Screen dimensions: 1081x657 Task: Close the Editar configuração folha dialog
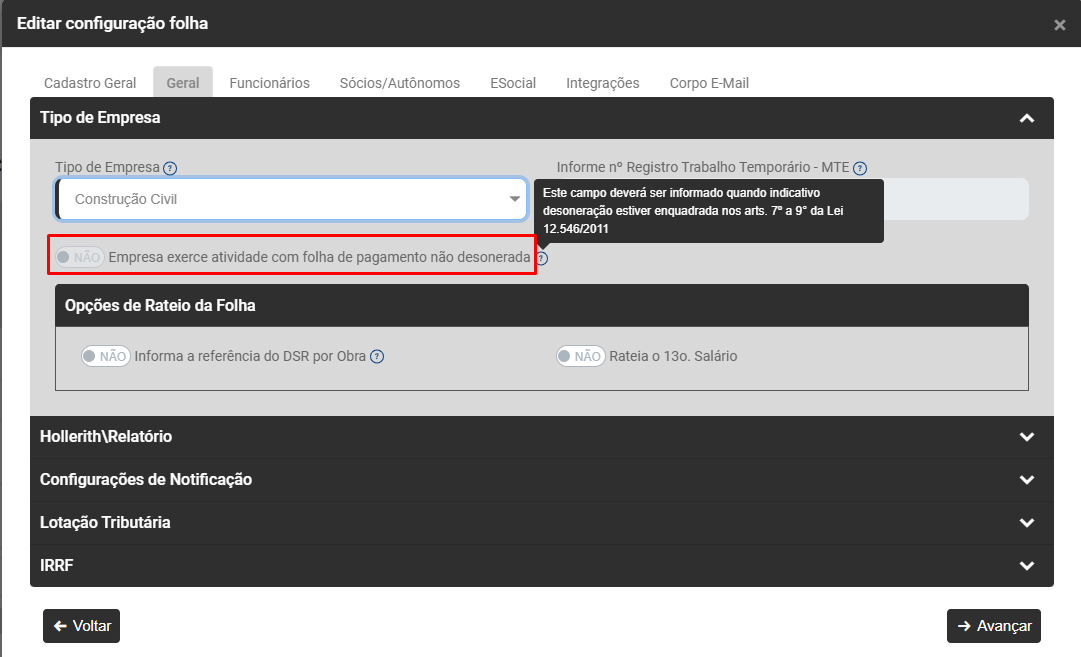click(x=1059, y=25)
